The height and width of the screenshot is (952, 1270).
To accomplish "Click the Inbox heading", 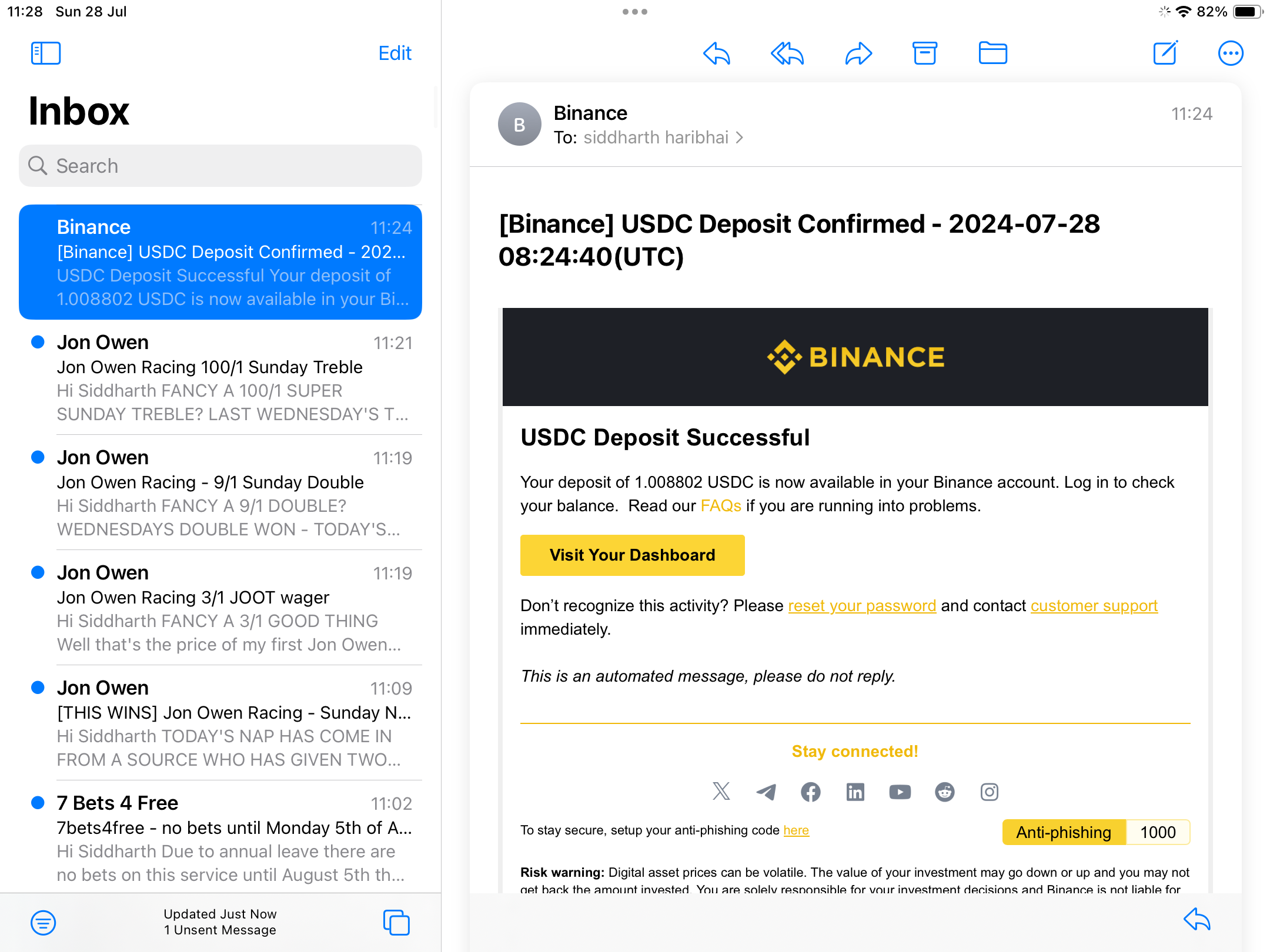I will [79, 111].
